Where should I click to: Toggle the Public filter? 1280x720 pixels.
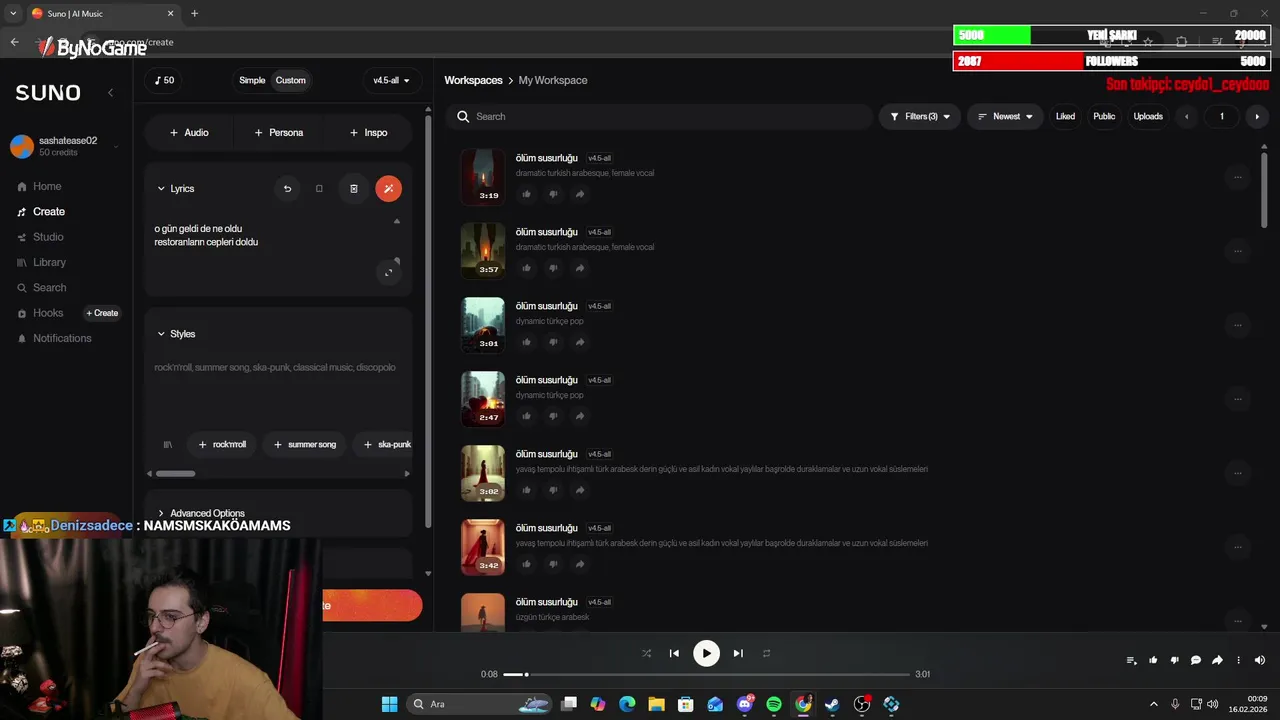point(1104,116)
